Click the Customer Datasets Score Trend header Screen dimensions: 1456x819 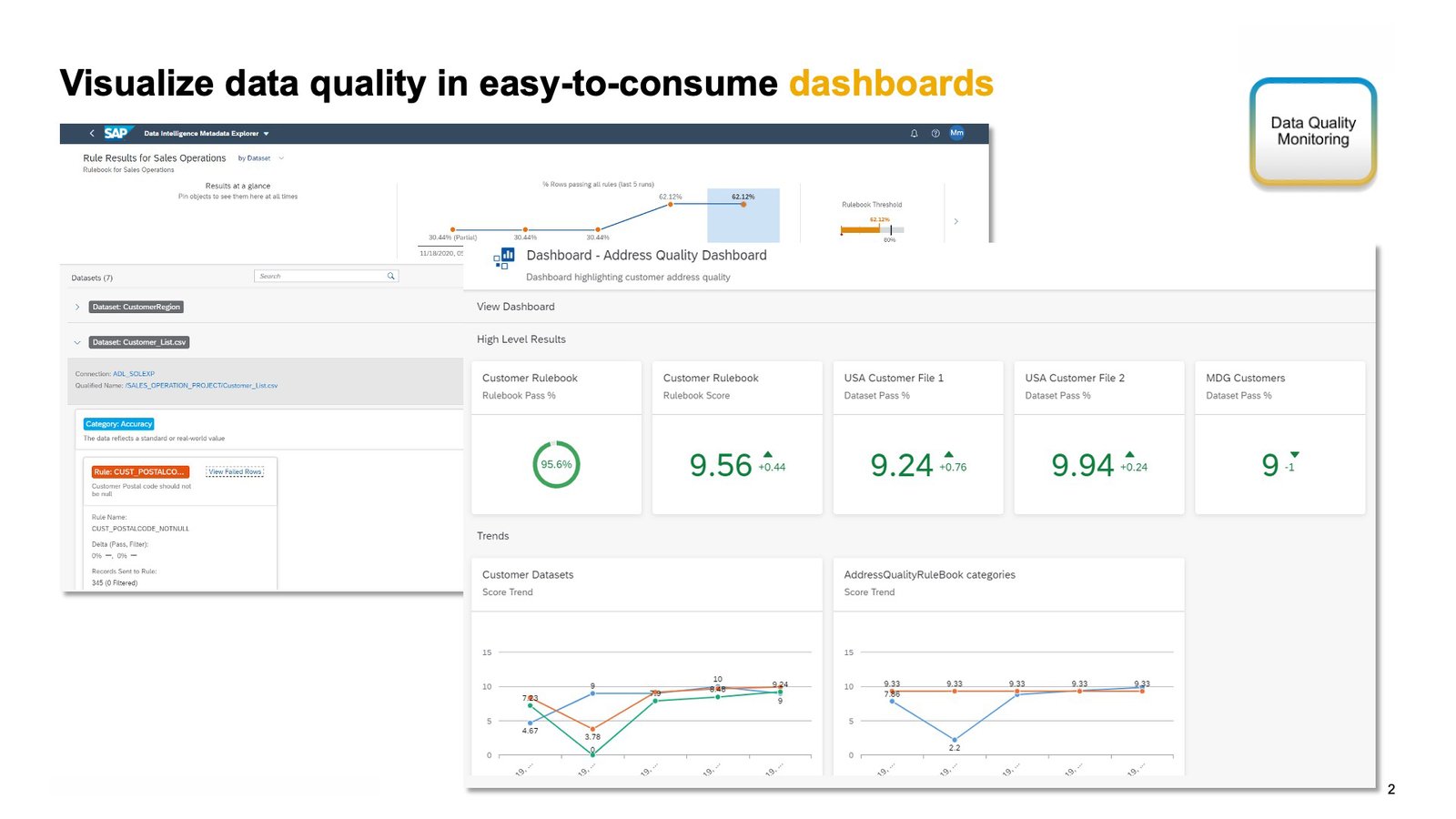[x=646, y=583]
